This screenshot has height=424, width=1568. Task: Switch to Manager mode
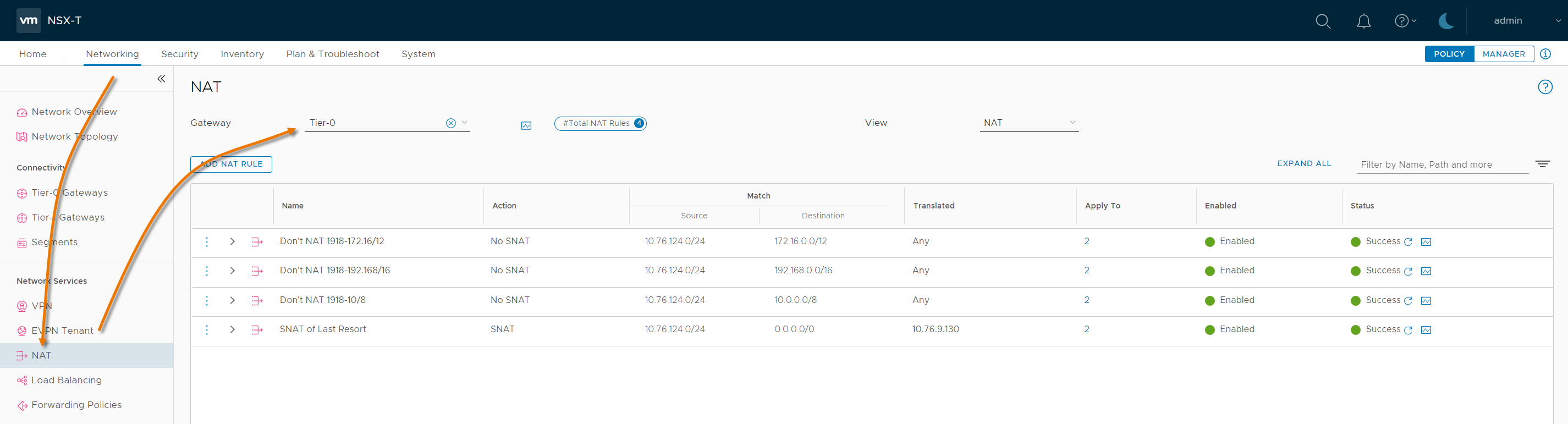[1503, 54]
